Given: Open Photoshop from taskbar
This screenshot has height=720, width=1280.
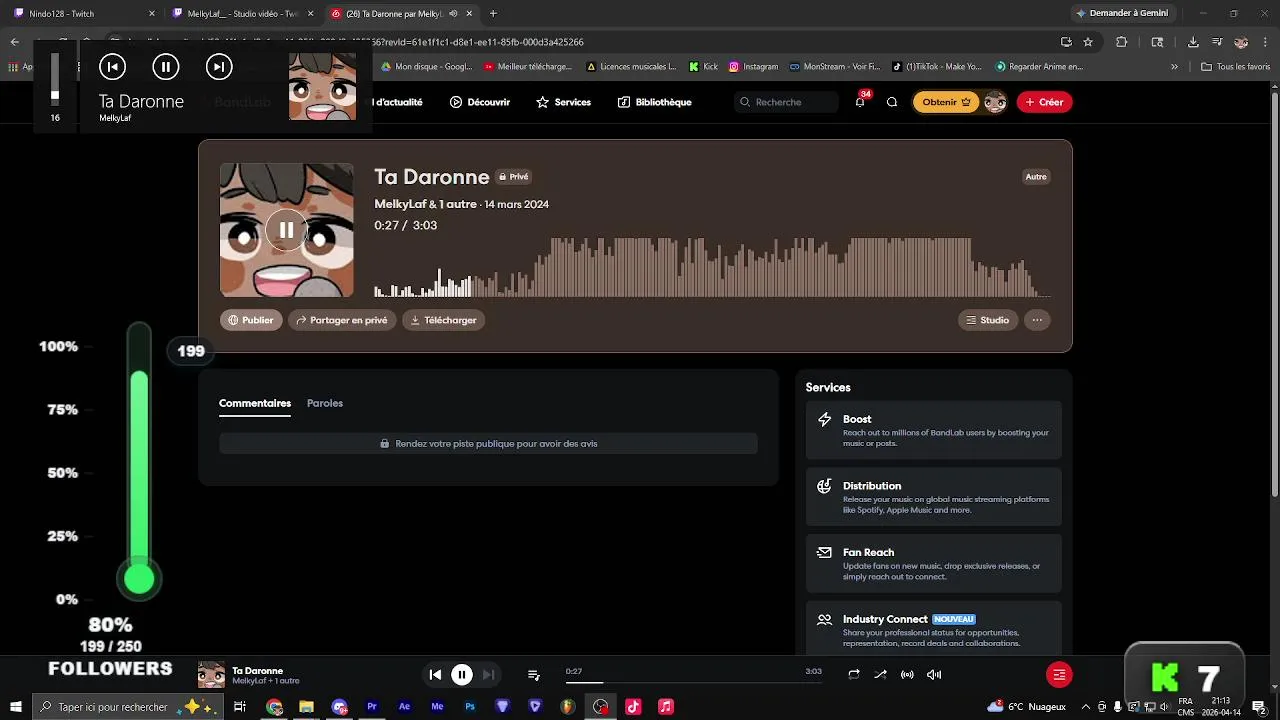Looking at the screenshot, I should pos(469,707).
